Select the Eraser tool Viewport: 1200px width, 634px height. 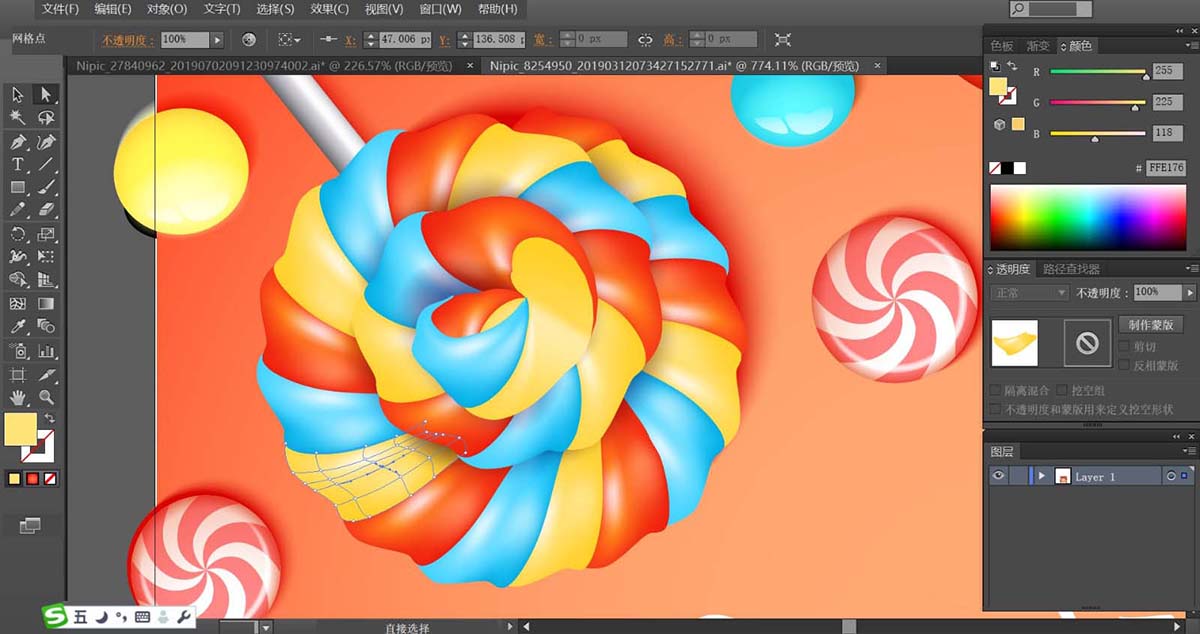(x=45, y=210)
